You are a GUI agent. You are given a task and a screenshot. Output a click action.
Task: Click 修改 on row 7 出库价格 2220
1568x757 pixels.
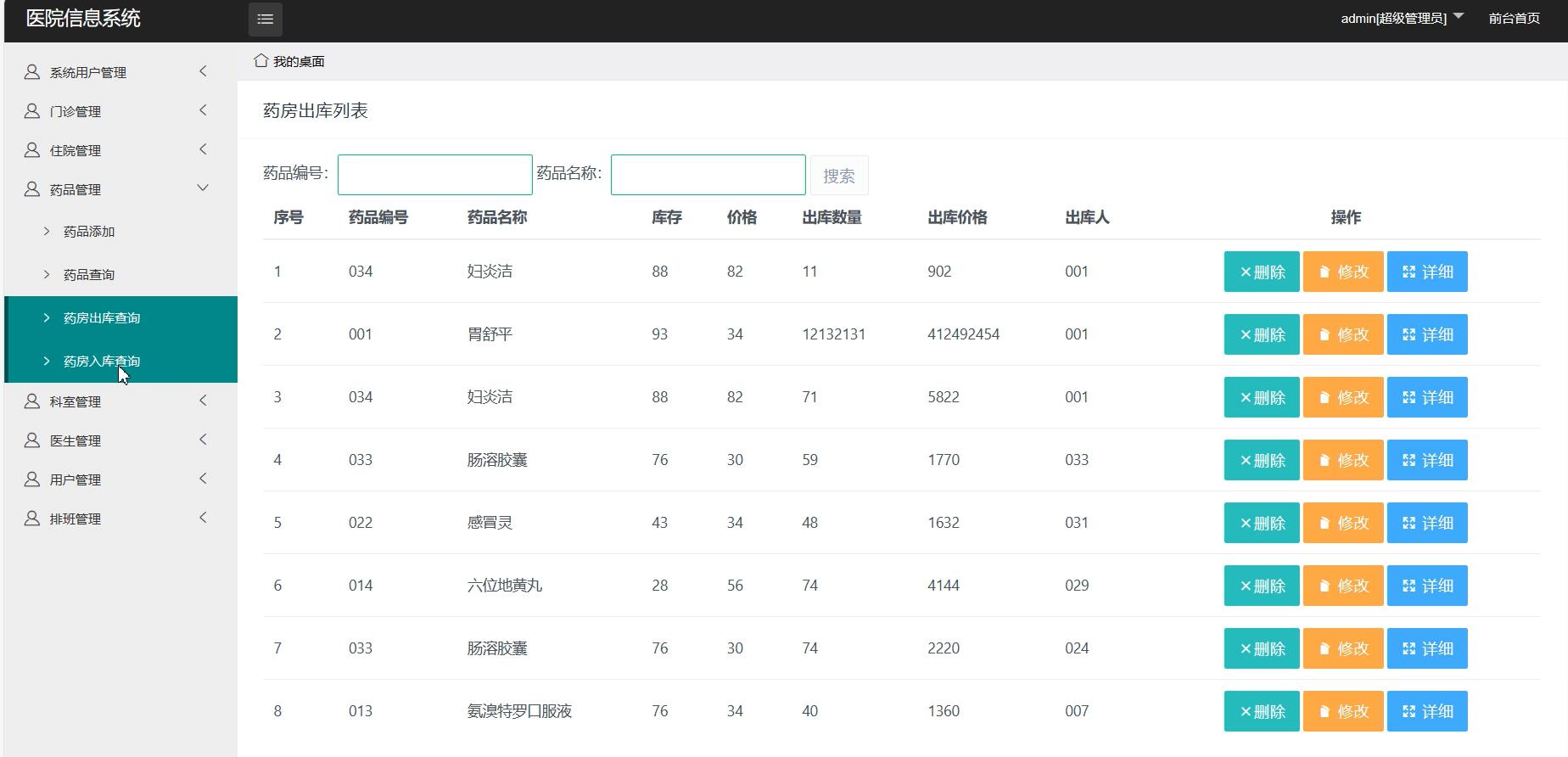[1343, 648]
